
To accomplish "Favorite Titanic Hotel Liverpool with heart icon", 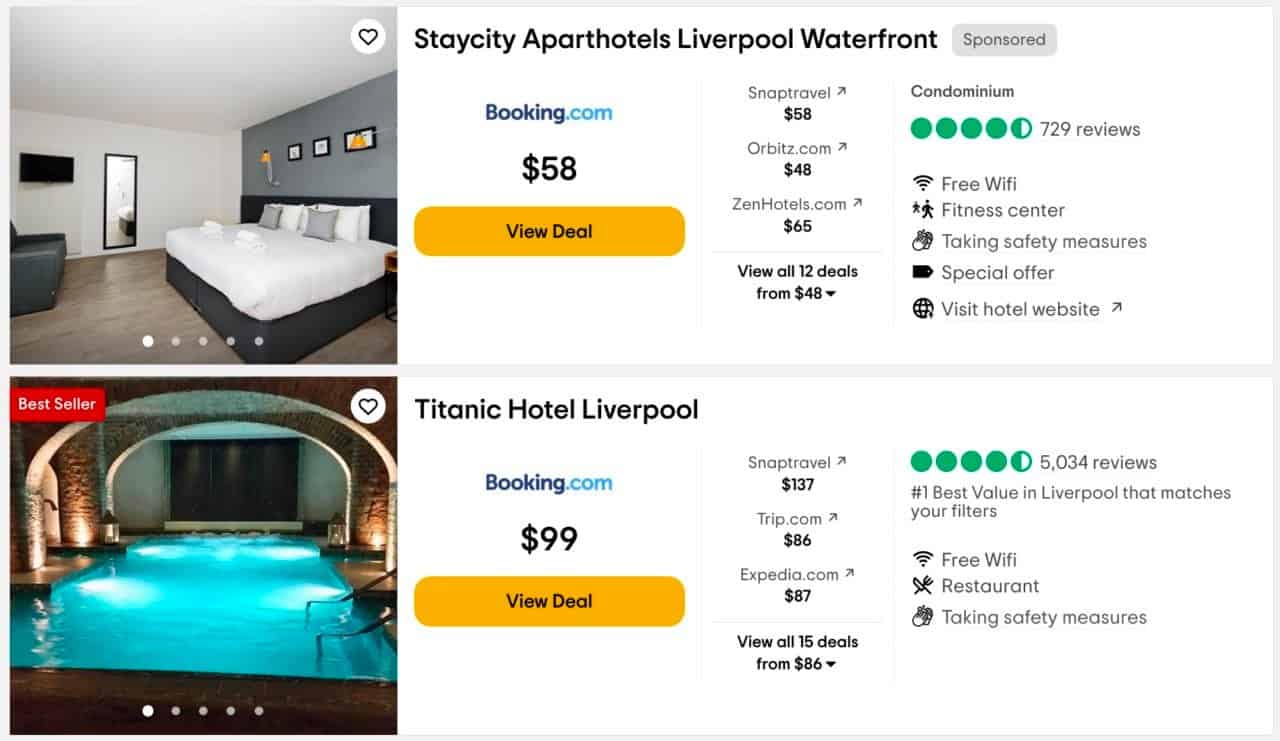I will (x=368, y=406).
